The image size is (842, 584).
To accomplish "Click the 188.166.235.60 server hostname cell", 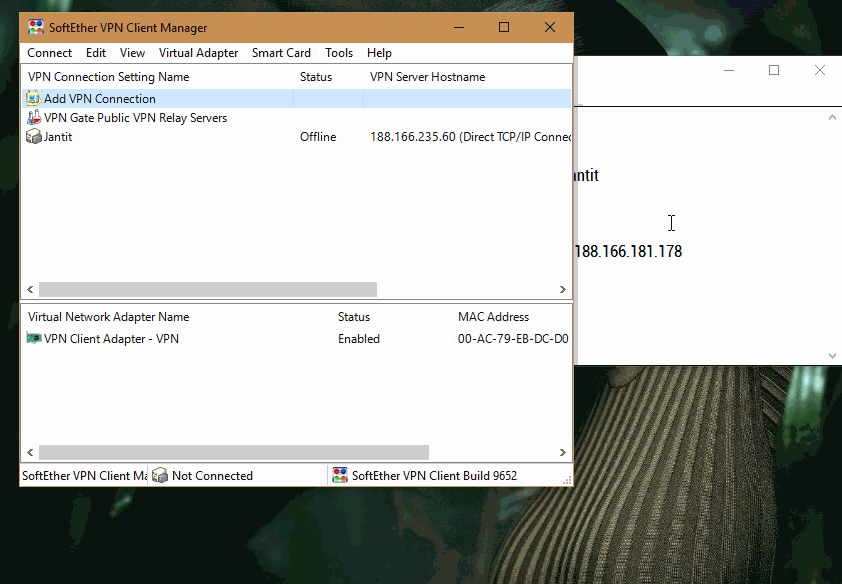I will (470, 137).
